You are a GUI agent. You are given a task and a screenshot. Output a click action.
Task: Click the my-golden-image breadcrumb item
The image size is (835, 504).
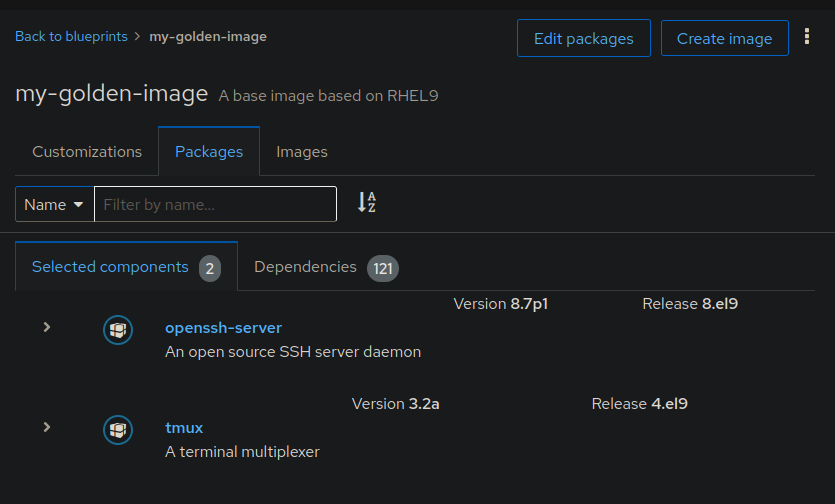pos(208,36)
